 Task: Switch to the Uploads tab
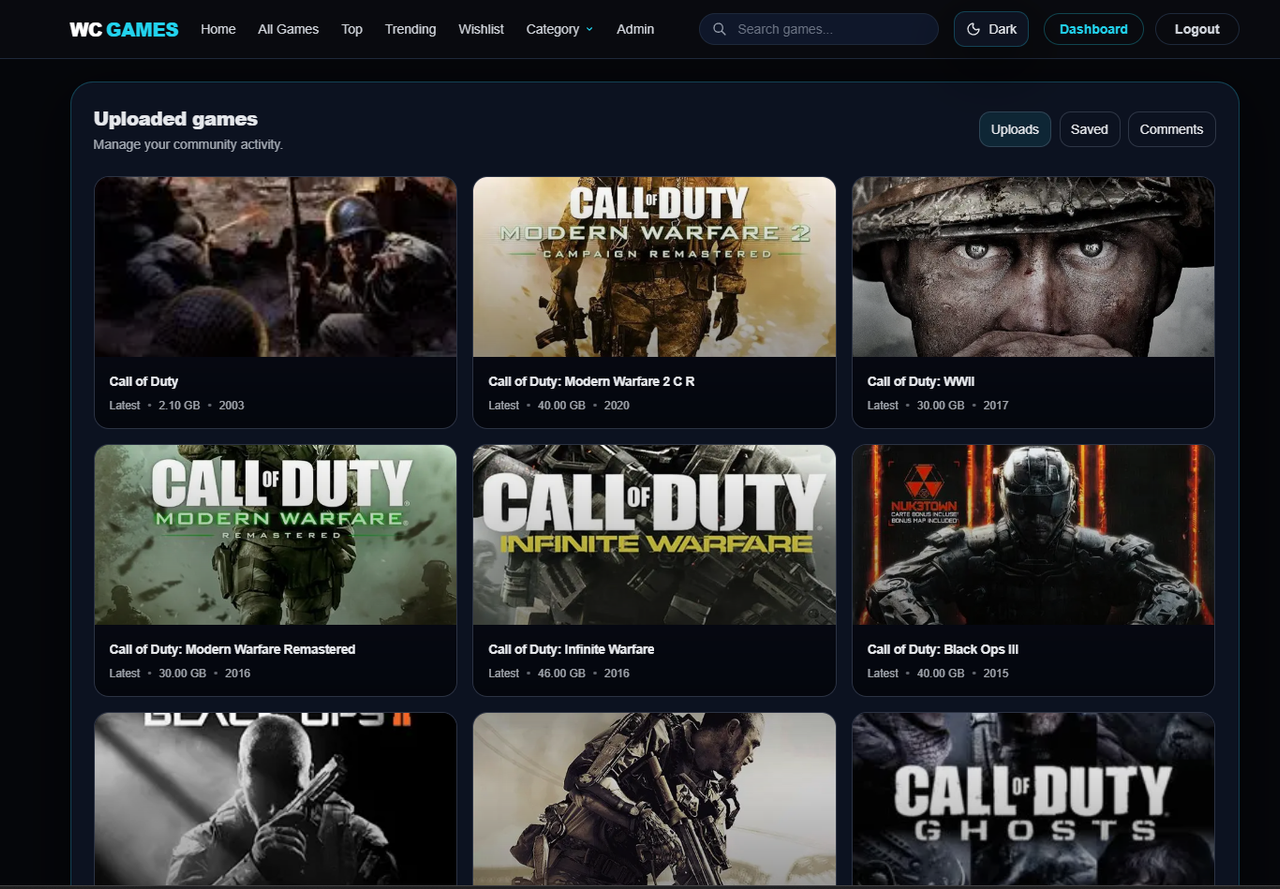tap(1015, 129)
